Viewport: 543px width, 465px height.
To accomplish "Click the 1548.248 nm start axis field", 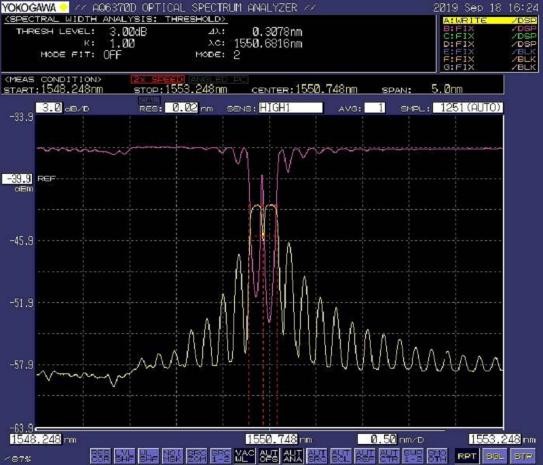I will (x=36, y=439).
